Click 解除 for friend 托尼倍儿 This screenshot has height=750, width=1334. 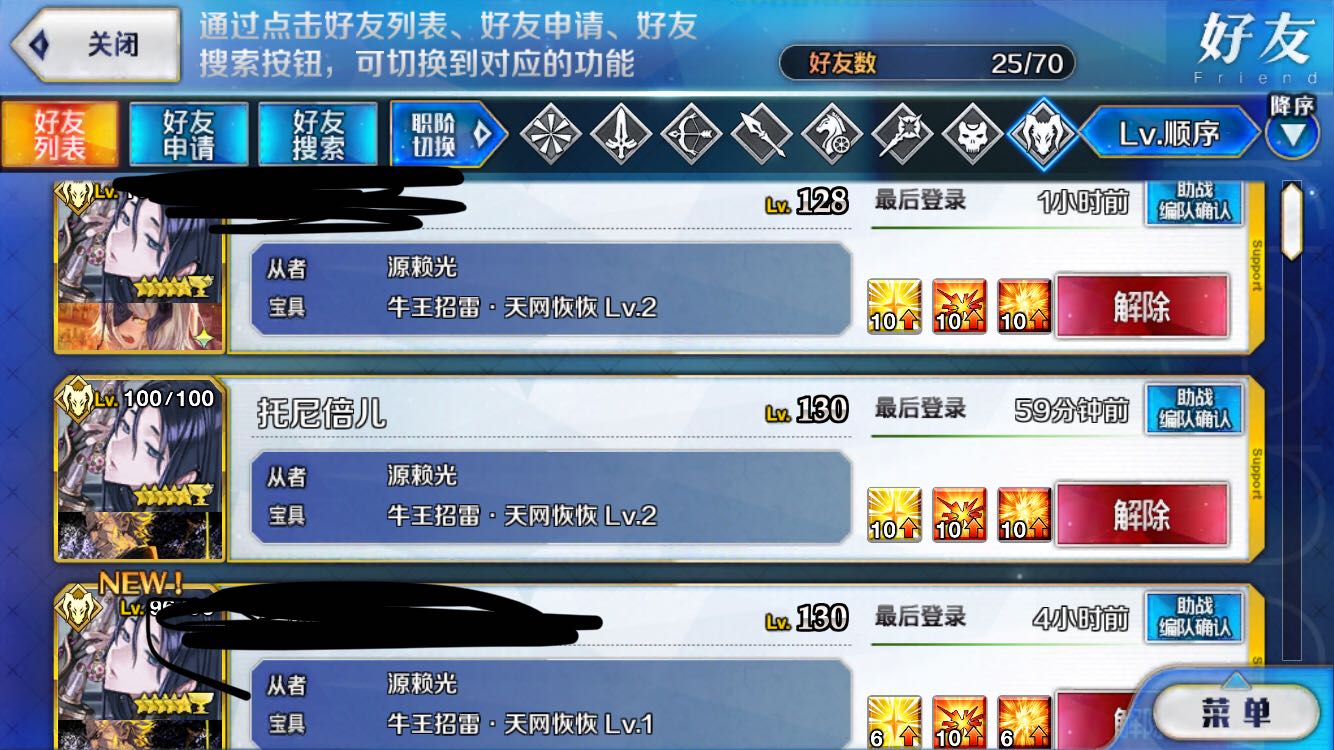tap(1142, 515)
